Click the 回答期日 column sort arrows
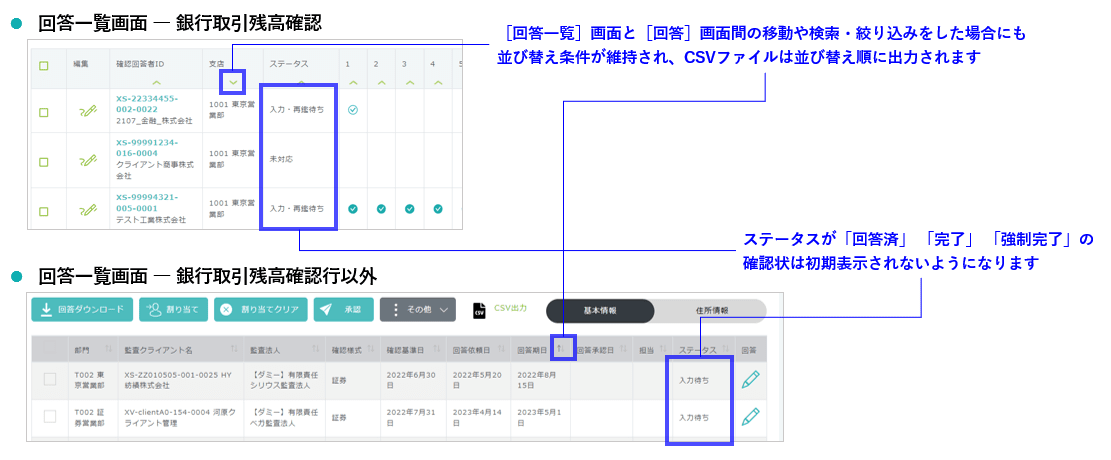 (561, 349)
